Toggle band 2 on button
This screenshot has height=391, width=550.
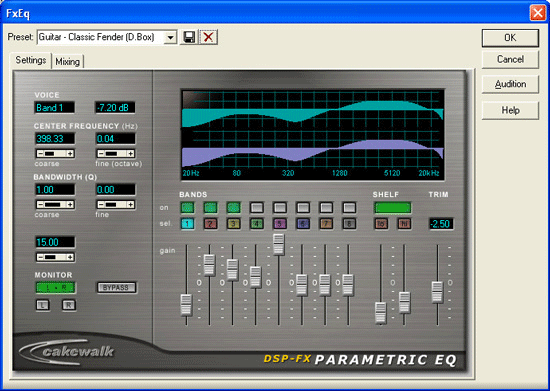point(210,208)
